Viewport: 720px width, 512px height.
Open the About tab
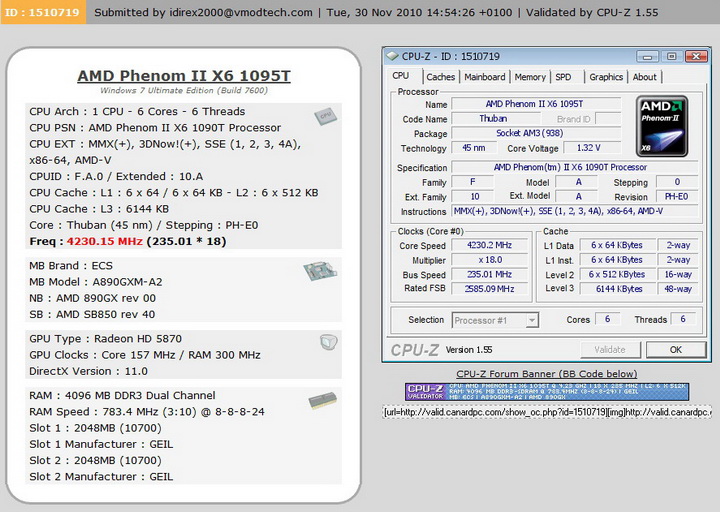645,77
